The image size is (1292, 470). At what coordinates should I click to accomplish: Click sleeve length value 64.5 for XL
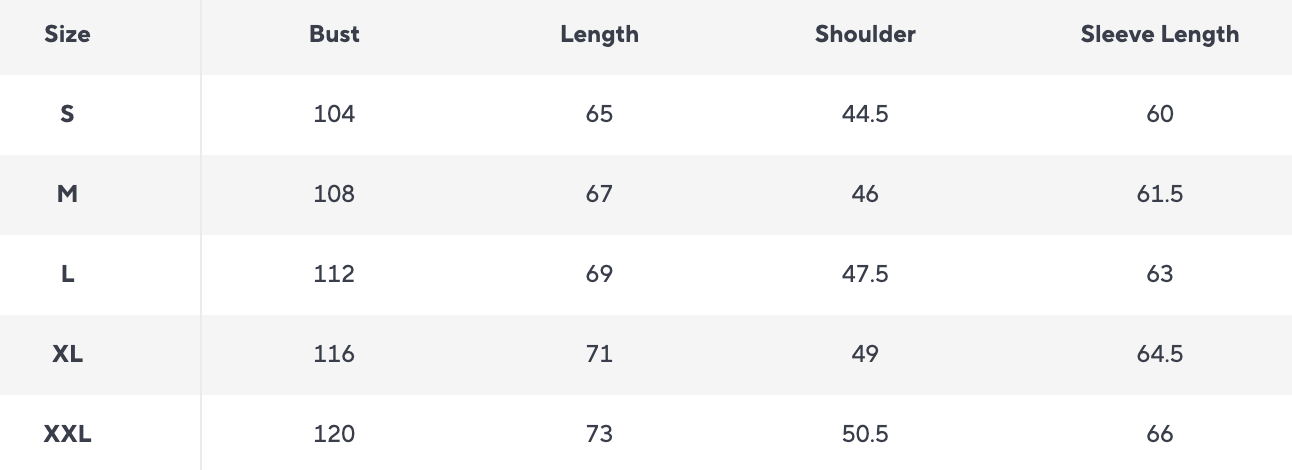click(x=1159, y=354)
